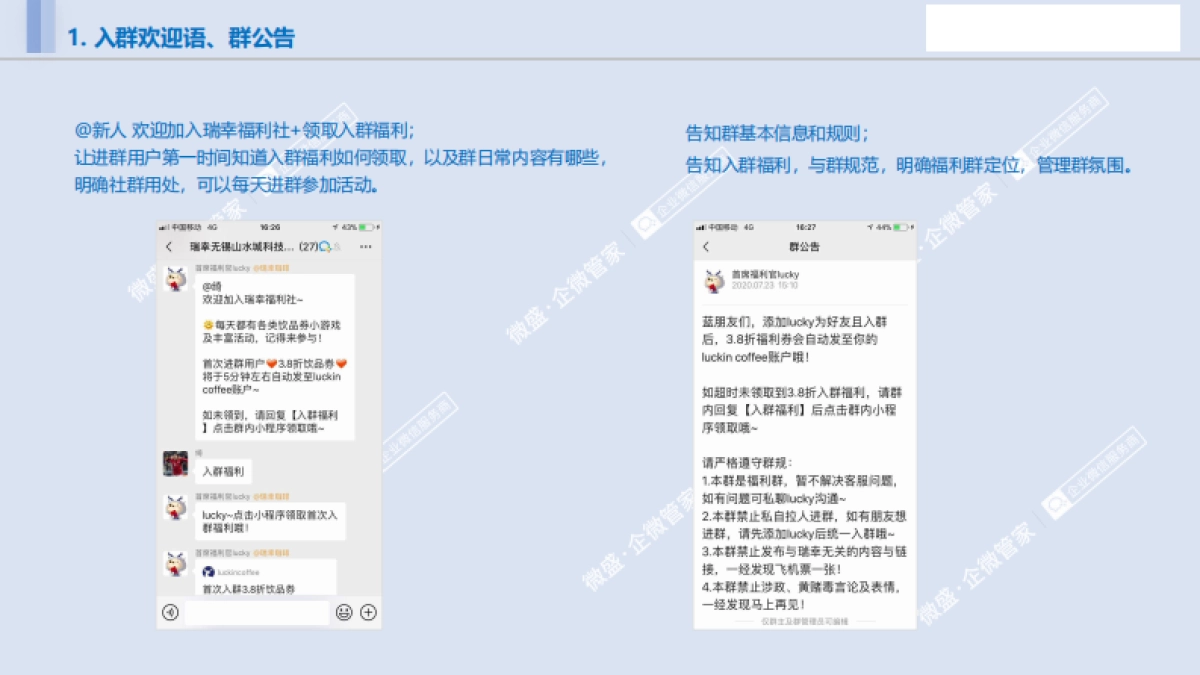Tap the back chevron on the 群公告 page
1200x675 pixels.
706,246
